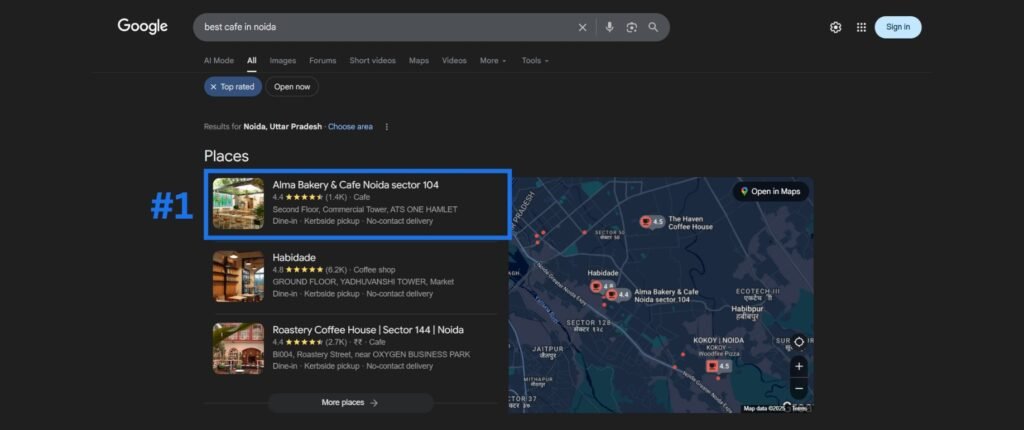Click the magnifying glass search icon
The width and height of the screenshot is (1024, 430).
coord(654,27)
